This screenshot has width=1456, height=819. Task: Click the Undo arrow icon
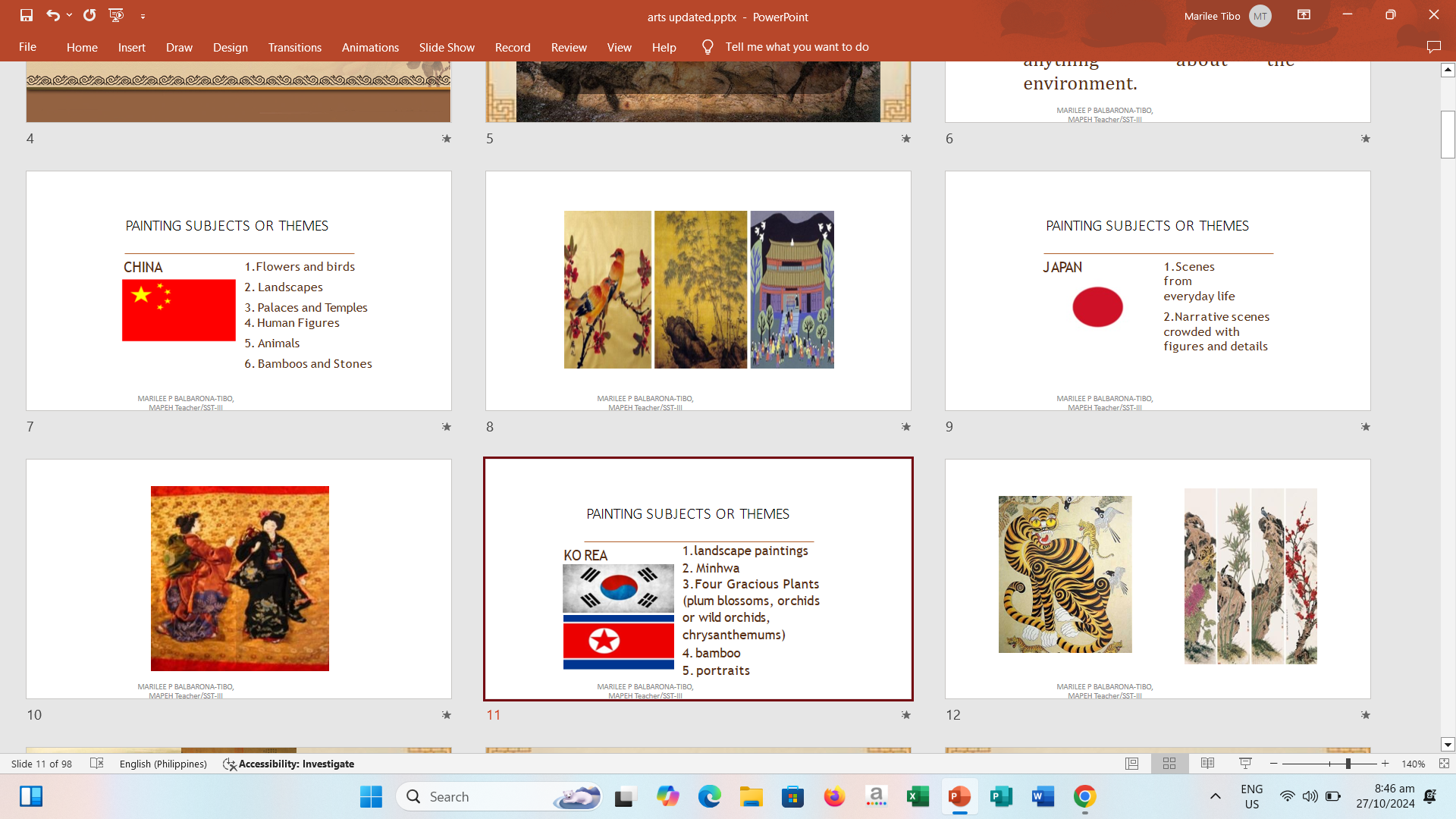52,15
